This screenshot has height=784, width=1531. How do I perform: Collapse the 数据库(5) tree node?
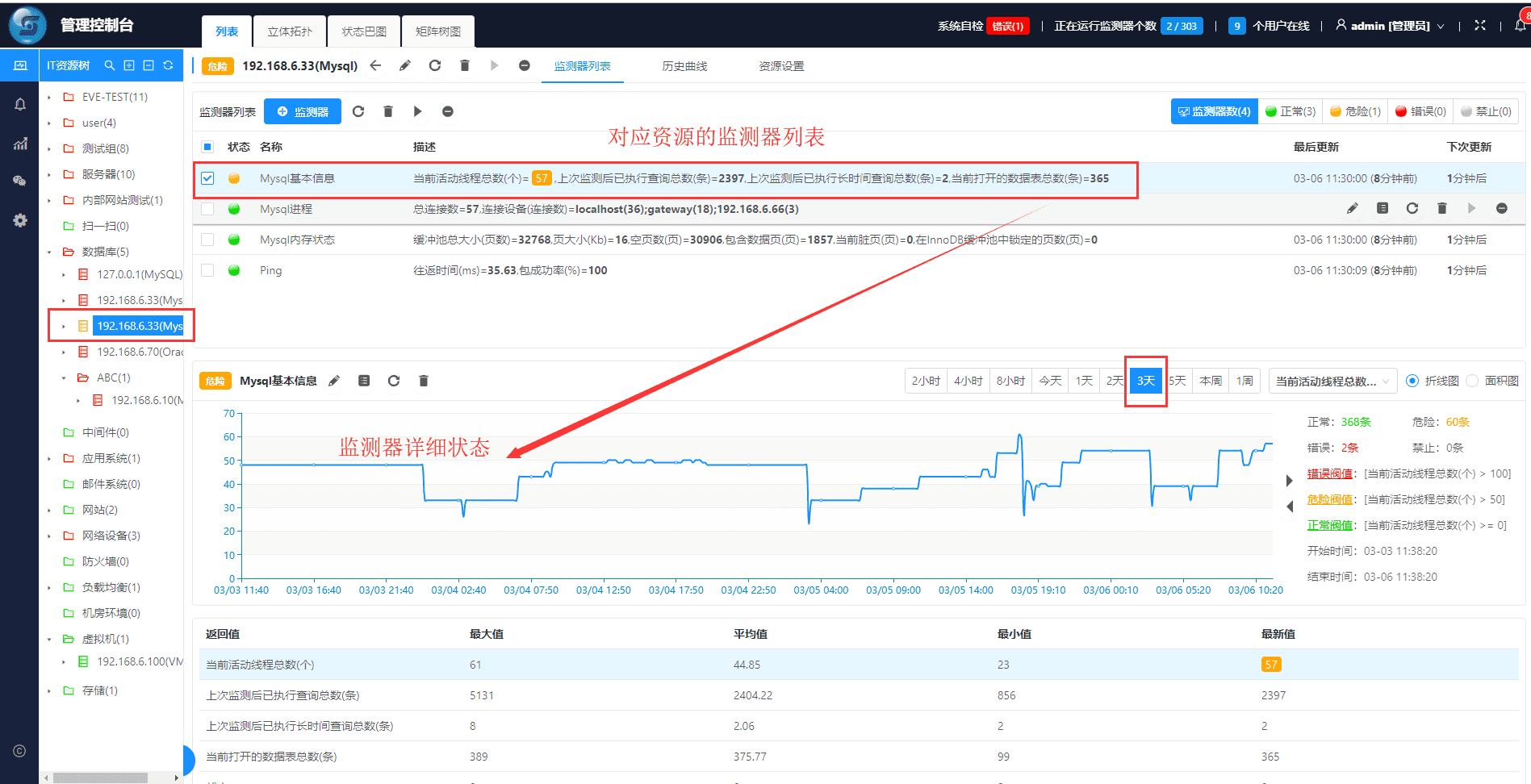point(49,252)
